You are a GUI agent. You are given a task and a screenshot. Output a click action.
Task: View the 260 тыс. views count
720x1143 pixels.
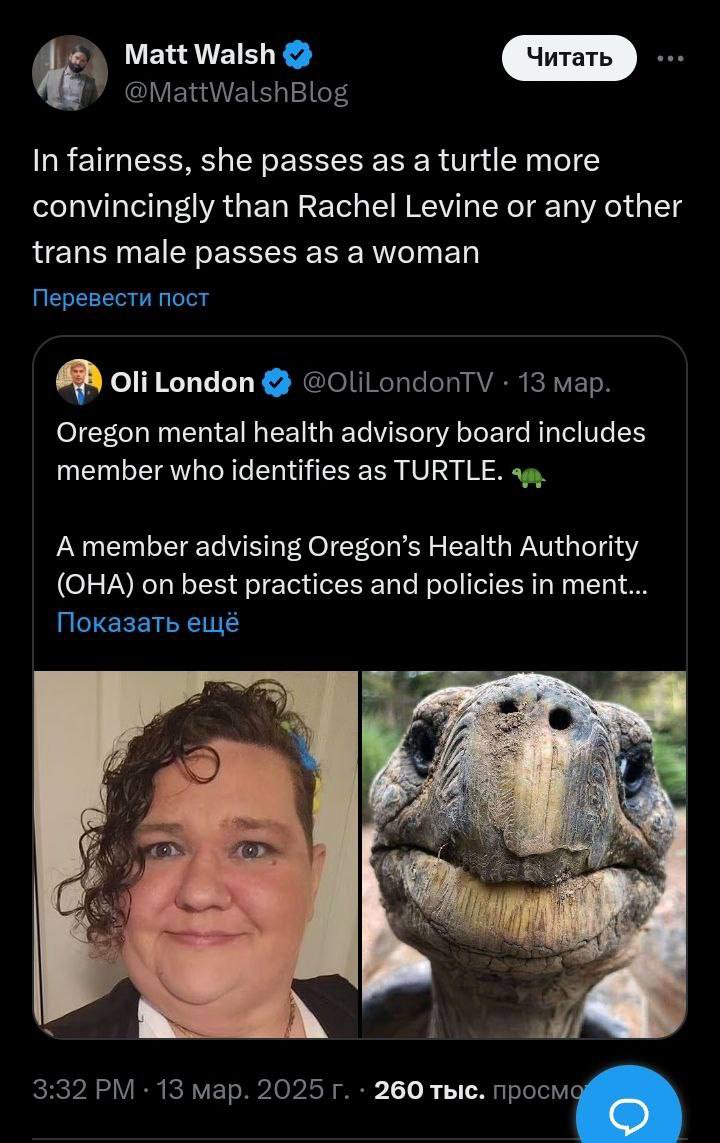(428, 1089)
